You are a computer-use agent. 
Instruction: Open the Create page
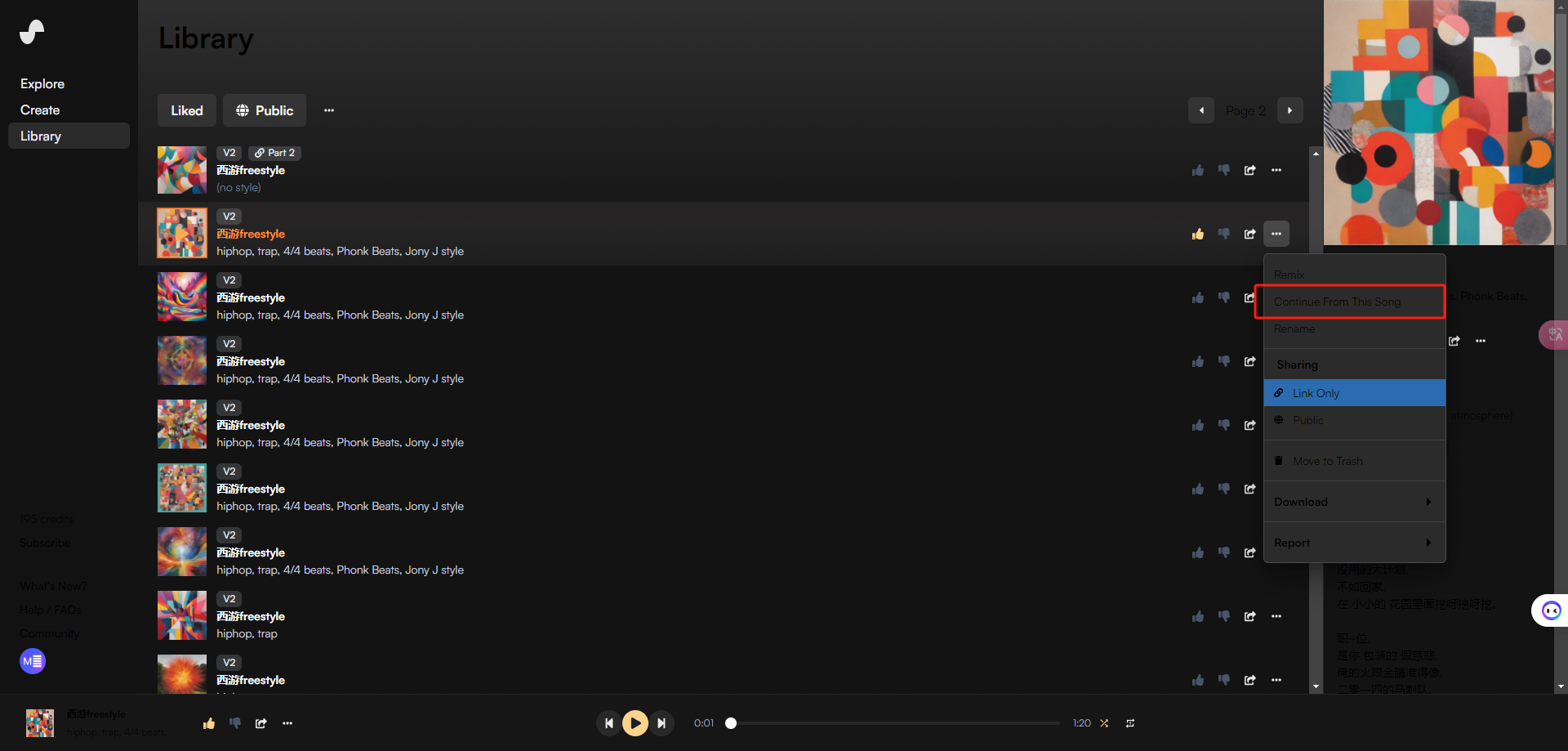click(40, 110)
